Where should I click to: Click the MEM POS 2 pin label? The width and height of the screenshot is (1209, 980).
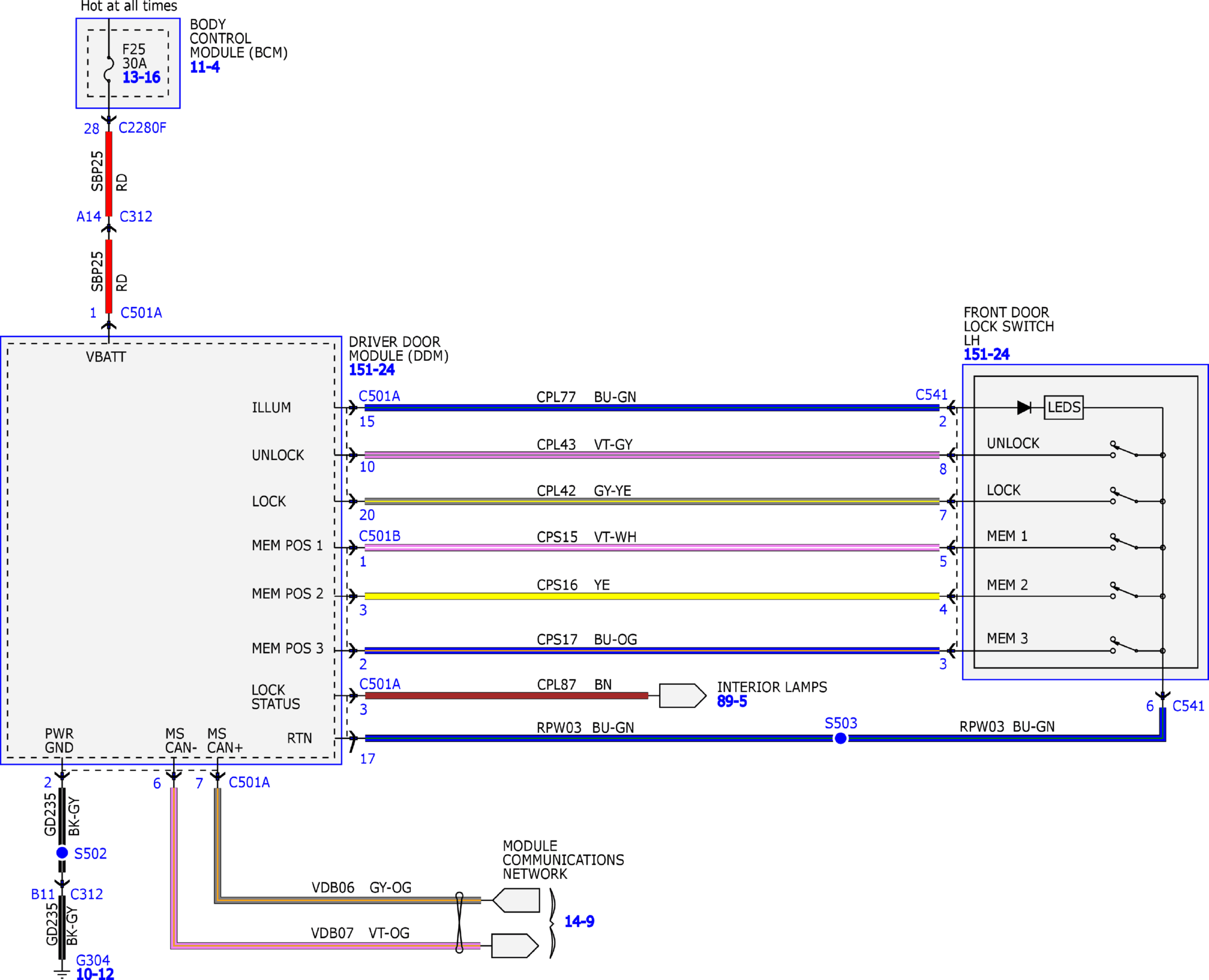[288, 594]
